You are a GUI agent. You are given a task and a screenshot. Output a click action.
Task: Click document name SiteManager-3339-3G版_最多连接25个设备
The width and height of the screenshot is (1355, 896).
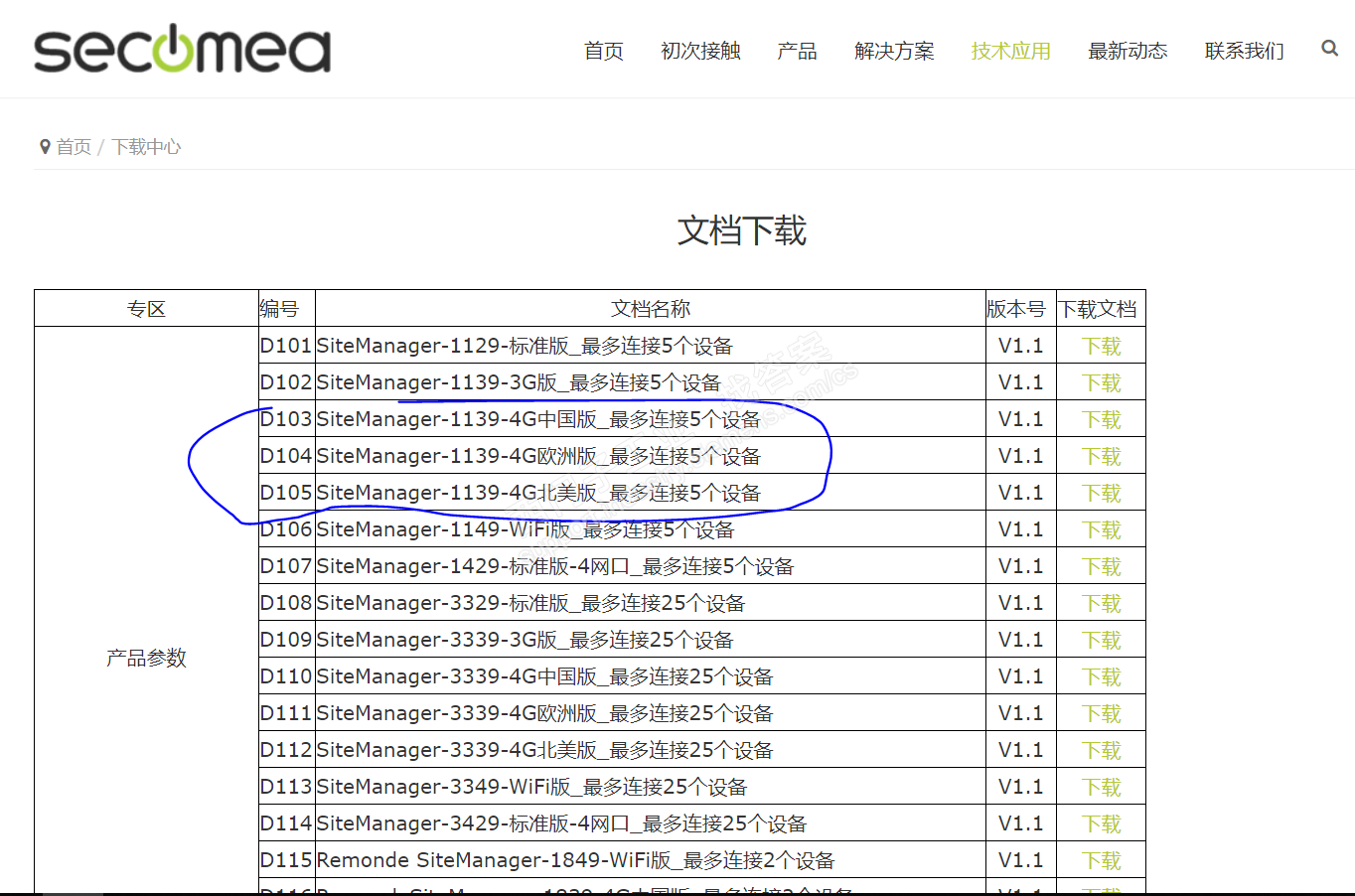pyautogui.click(x=525, y=640)
